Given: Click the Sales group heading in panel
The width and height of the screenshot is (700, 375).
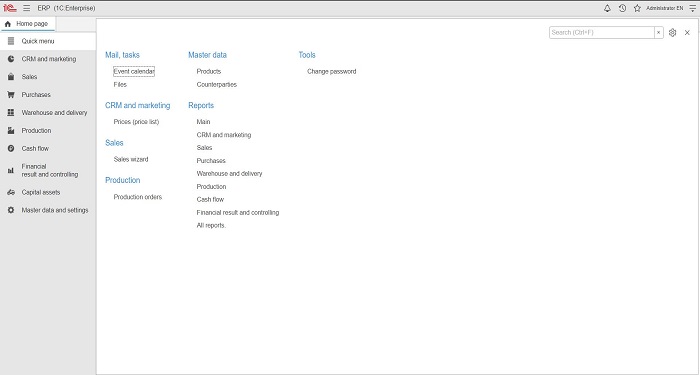Looking at the screenshot, I should (114, 143).
